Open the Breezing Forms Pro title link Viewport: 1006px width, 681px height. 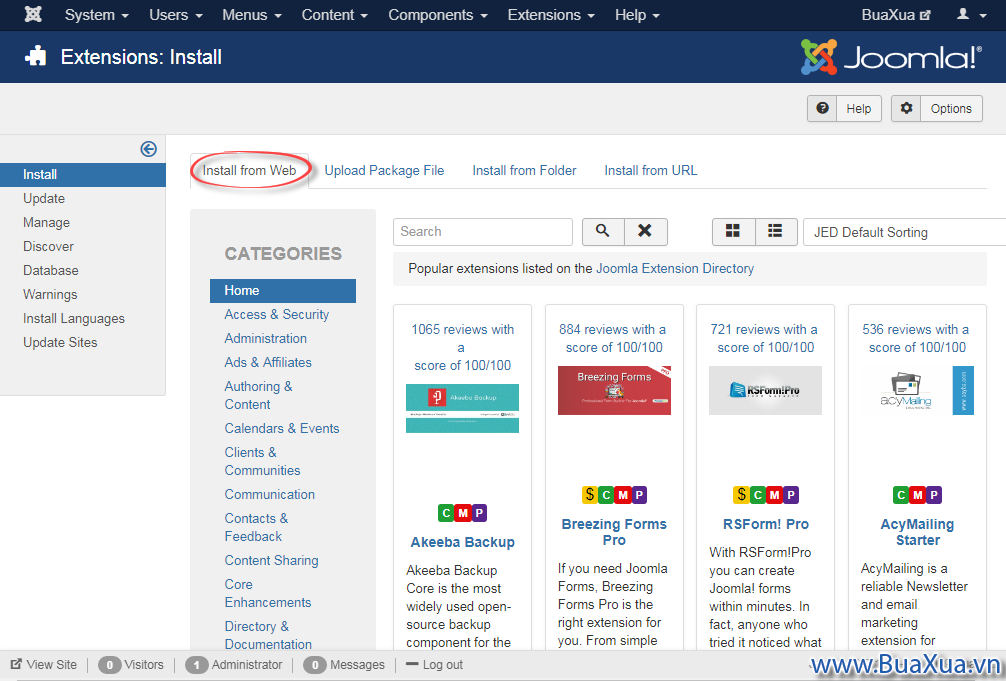tap(614, 532)
